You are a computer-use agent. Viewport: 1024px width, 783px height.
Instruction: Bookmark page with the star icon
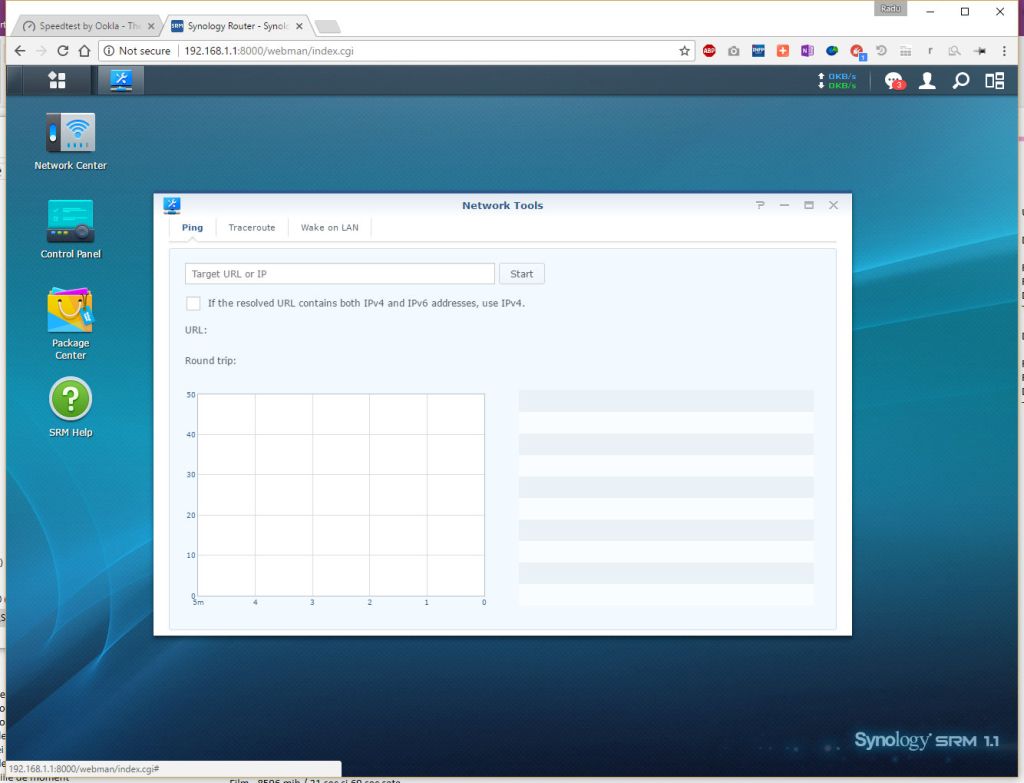[x=684, y=51]
